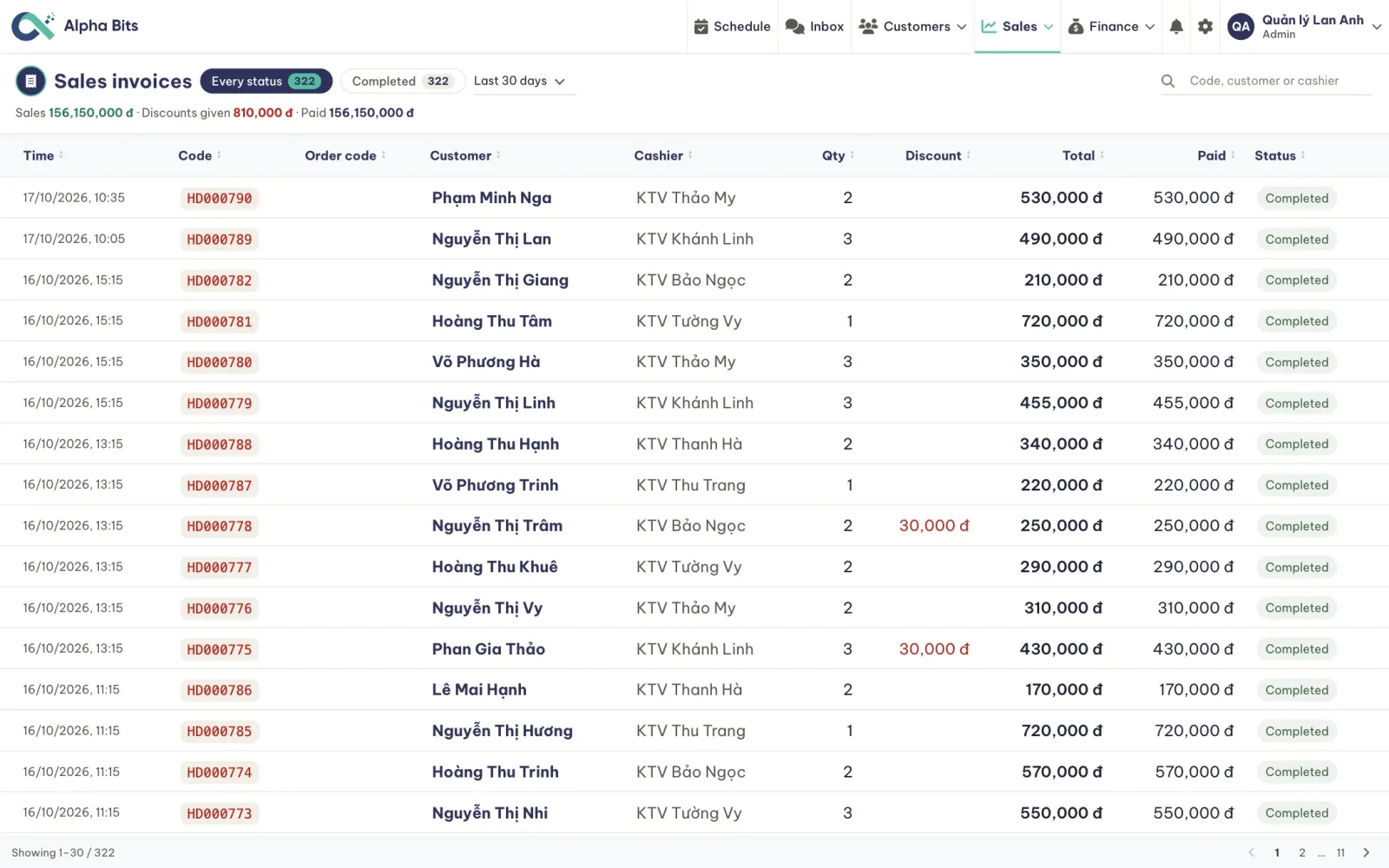
Task: Expand the Customers dropdown menu
Action: point(912,26)
